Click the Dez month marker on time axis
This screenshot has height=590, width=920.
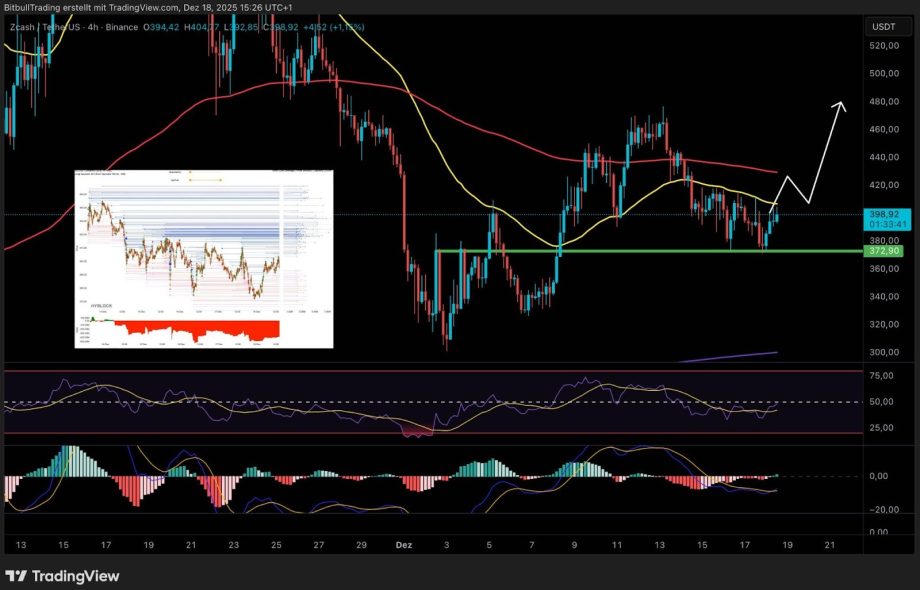pos(404,546)
